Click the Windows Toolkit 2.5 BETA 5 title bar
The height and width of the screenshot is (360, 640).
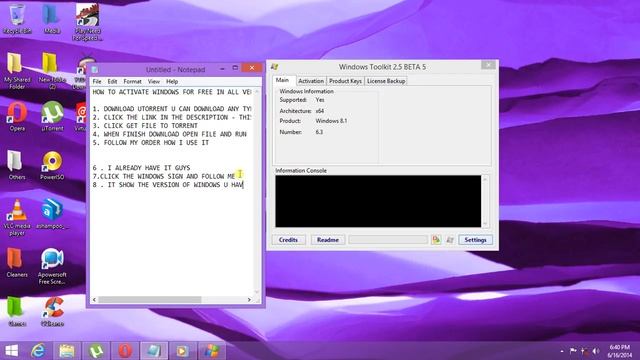tap(382, 67)
